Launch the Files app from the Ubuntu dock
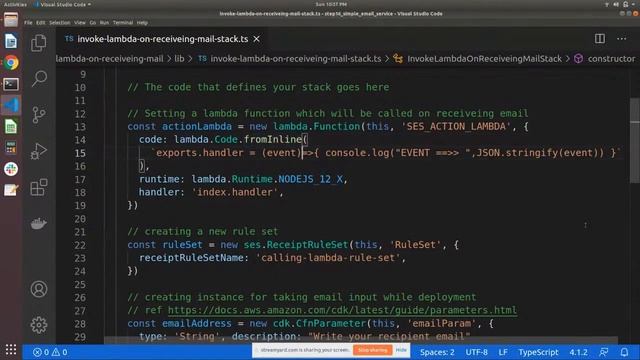 pyautogui.click(x=11, y=20)
